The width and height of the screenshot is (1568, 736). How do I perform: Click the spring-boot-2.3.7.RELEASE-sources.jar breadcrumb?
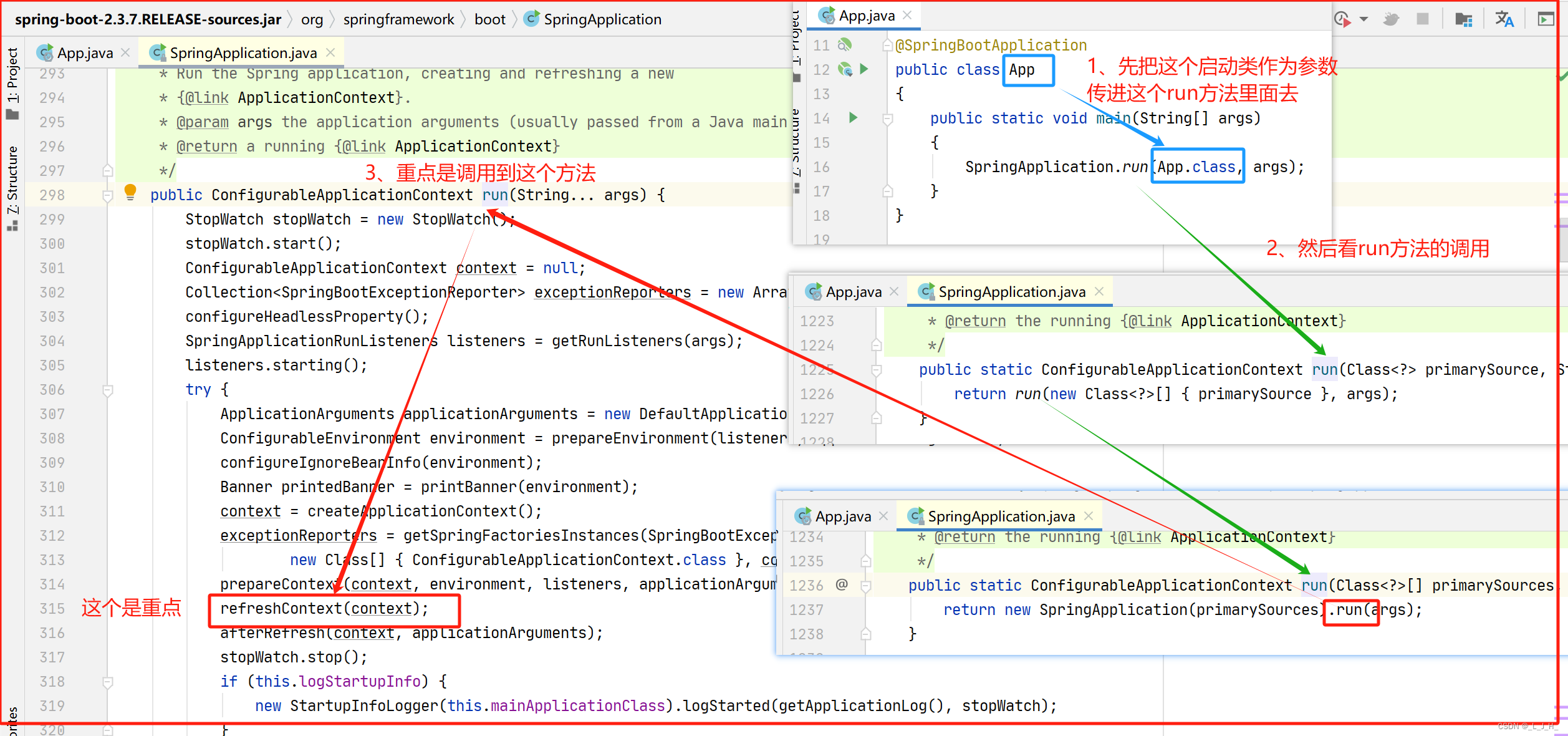(148, 19)
